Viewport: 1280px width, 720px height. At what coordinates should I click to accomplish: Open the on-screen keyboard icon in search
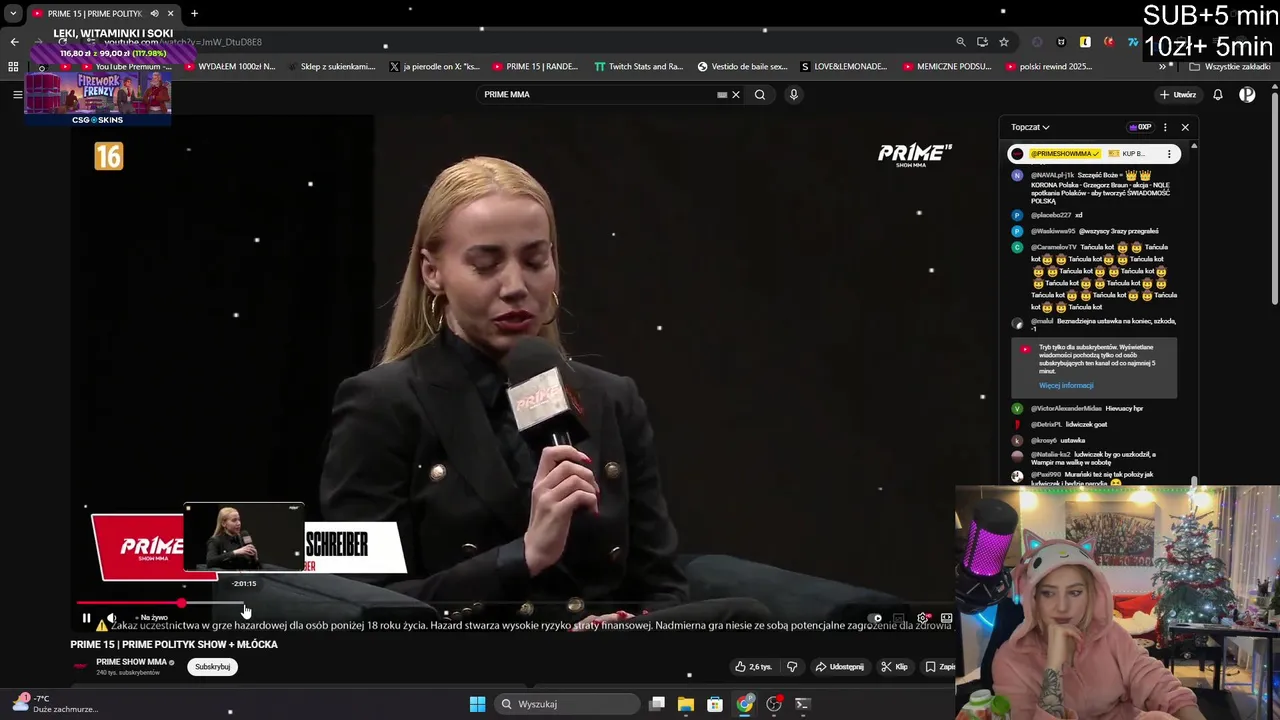click(x=722, y=95)
